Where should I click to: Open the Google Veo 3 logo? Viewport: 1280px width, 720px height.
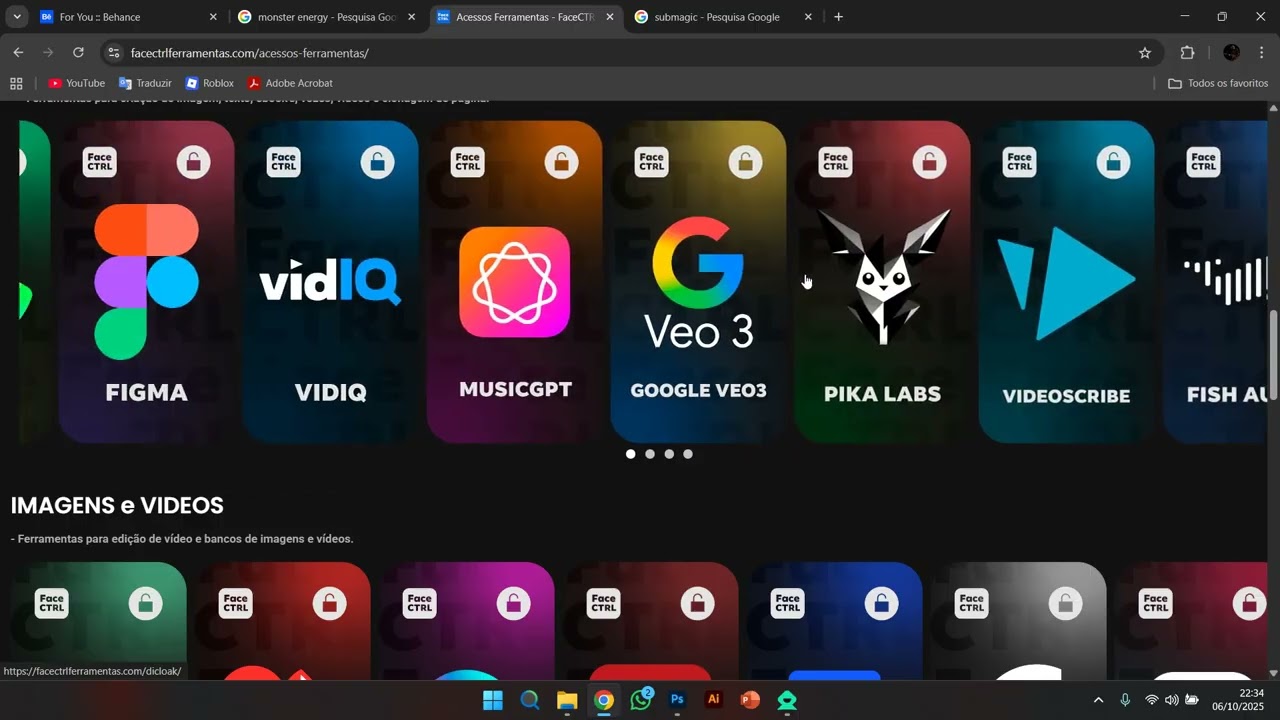point(698,283)
